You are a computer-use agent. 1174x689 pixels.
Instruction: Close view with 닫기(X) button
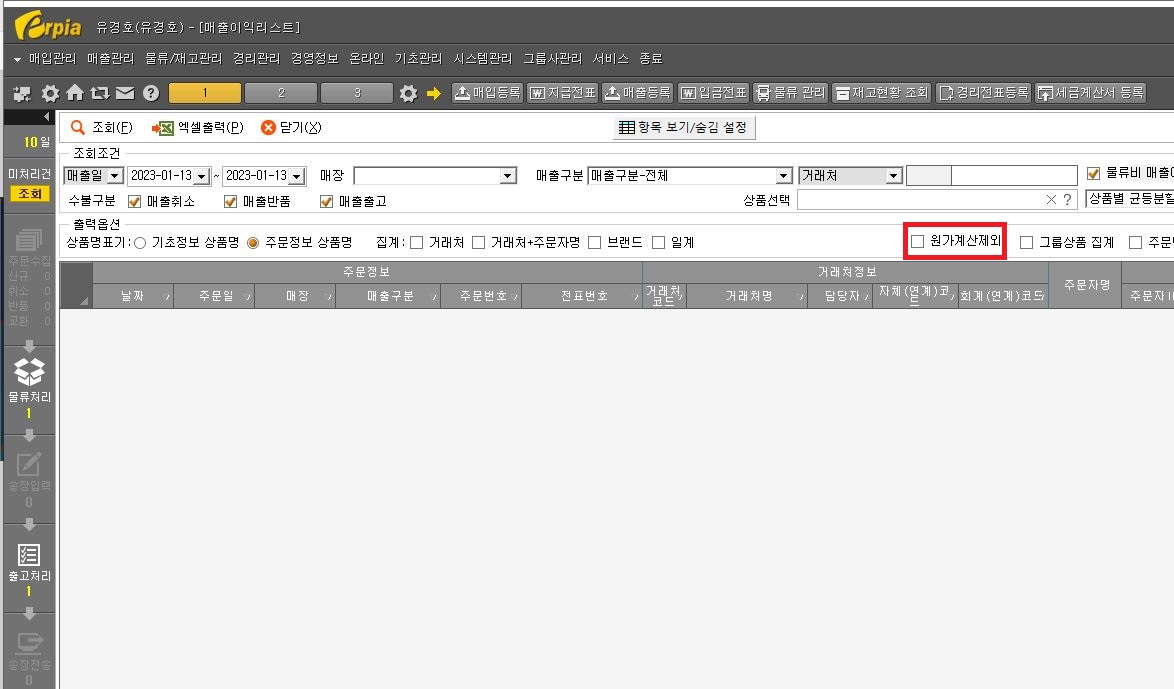[291, 127]
